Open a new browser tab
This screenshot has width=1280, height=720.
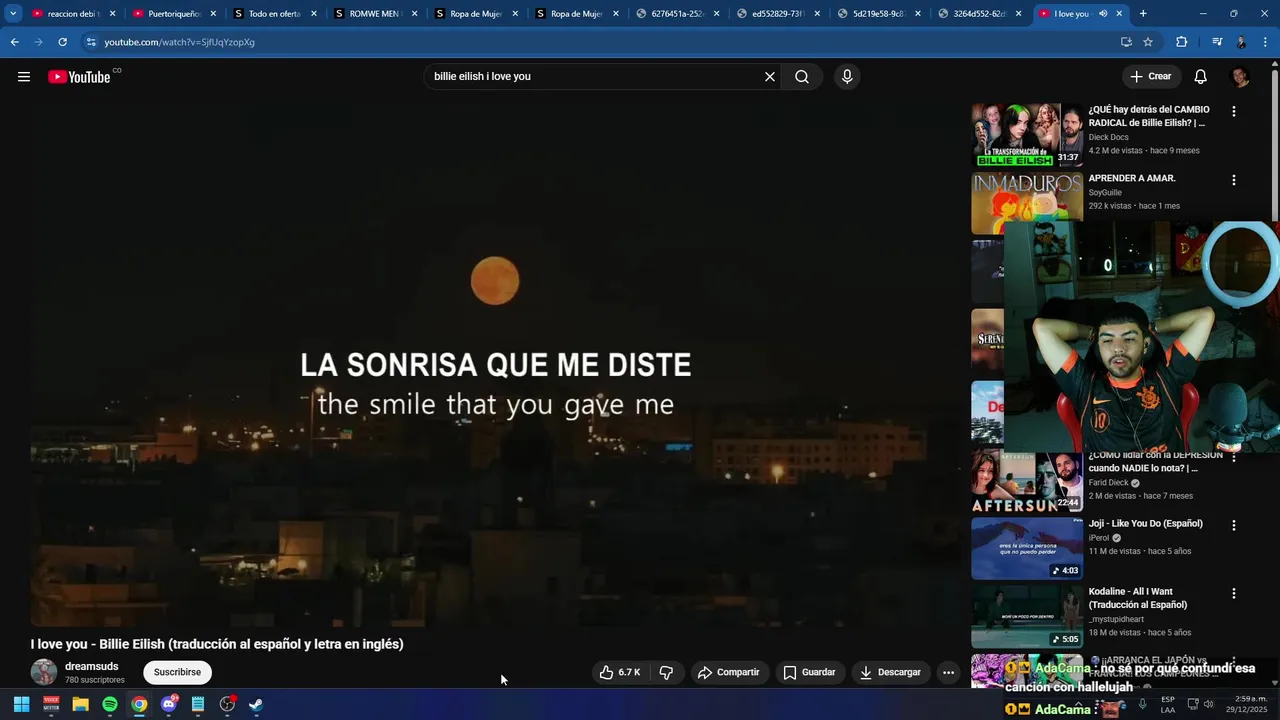click(x=1143, y=14)
